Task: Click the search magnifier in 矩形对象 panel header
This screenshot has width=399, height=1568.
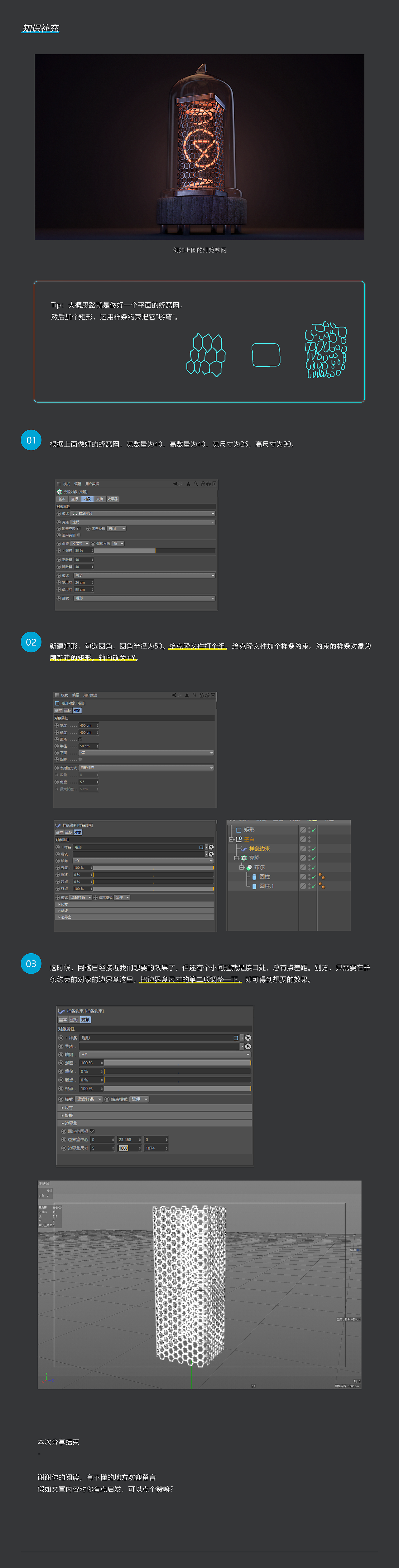Action: coord(195,695)
